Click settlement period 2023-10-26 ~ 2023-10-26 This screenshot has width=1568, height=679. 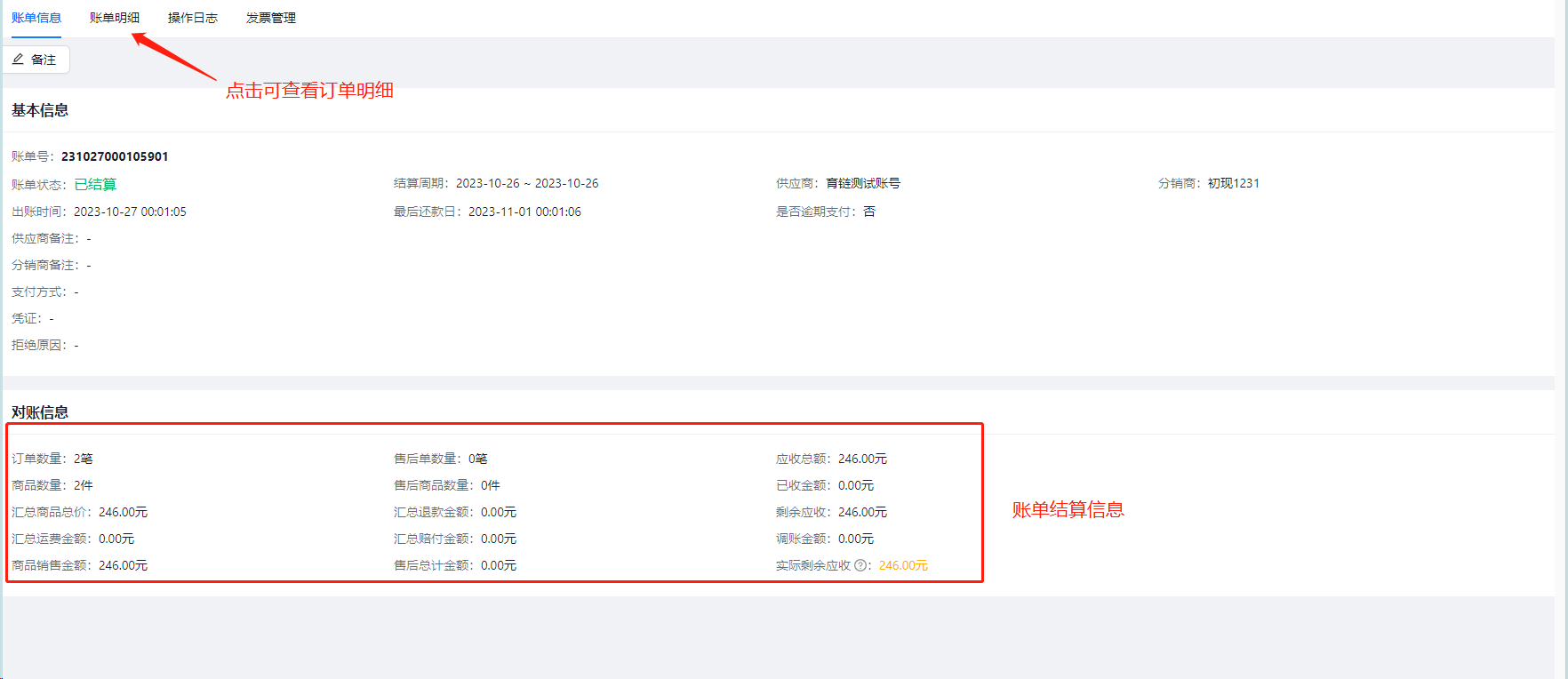tap(527, 183)
